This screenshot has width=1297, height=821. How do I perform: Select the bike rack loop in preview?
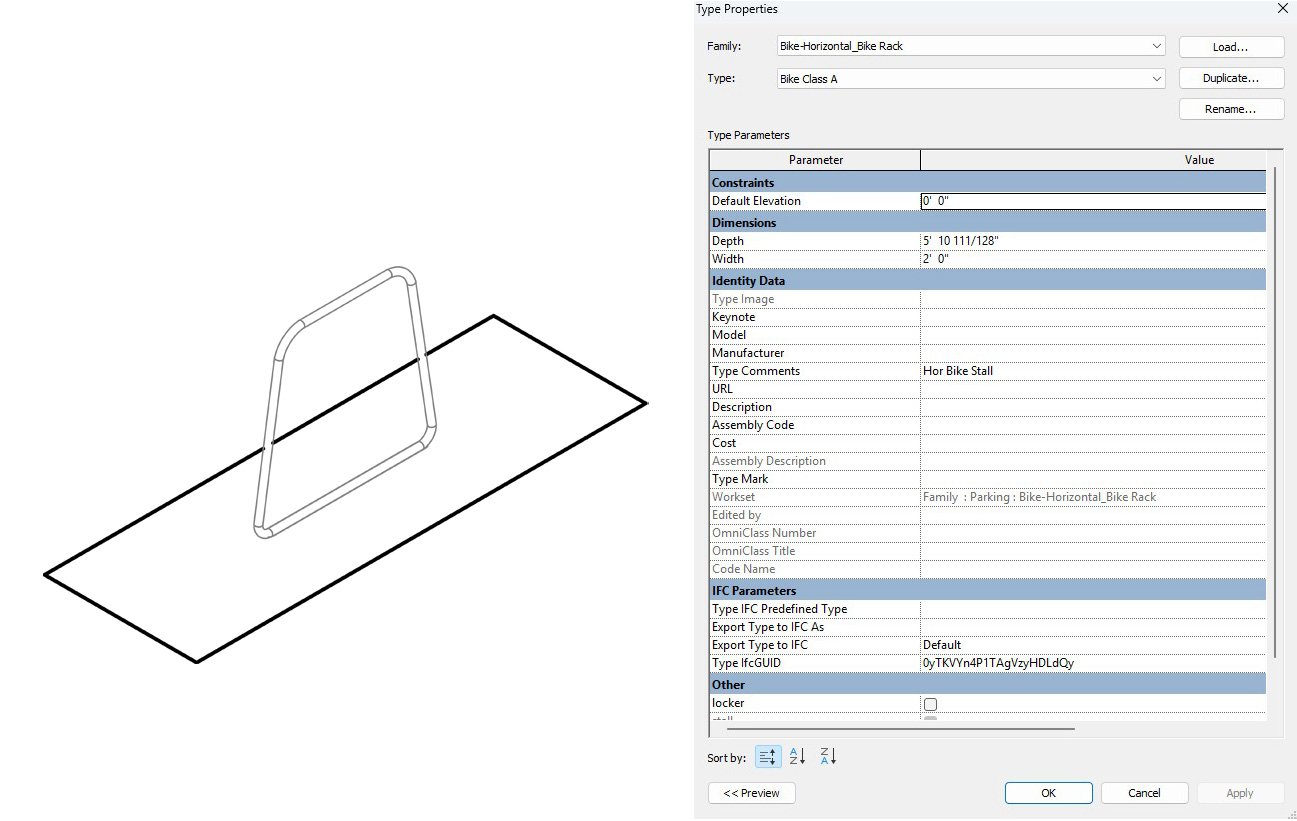[347, 400]
